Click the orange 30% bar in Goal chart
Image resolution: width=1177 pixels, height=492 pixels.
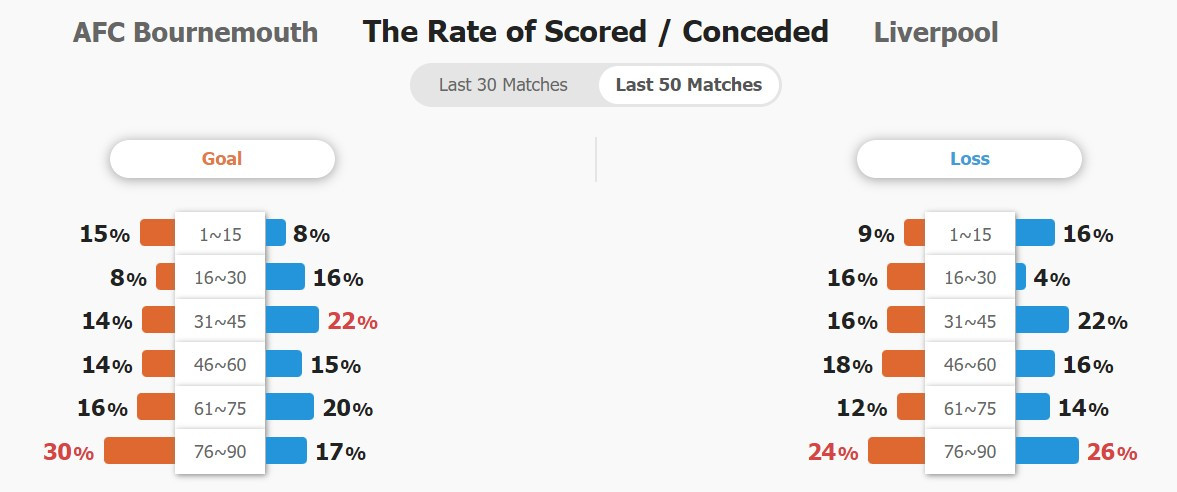(x=140, y=451)
